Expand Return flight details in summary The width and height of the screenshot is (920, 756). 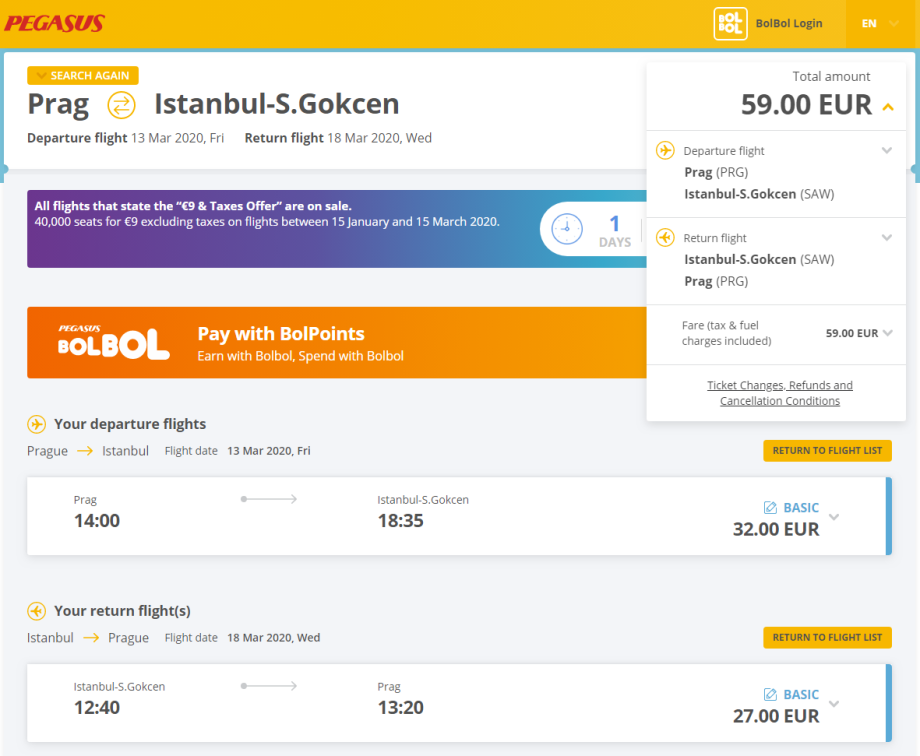tap(886, 238)
